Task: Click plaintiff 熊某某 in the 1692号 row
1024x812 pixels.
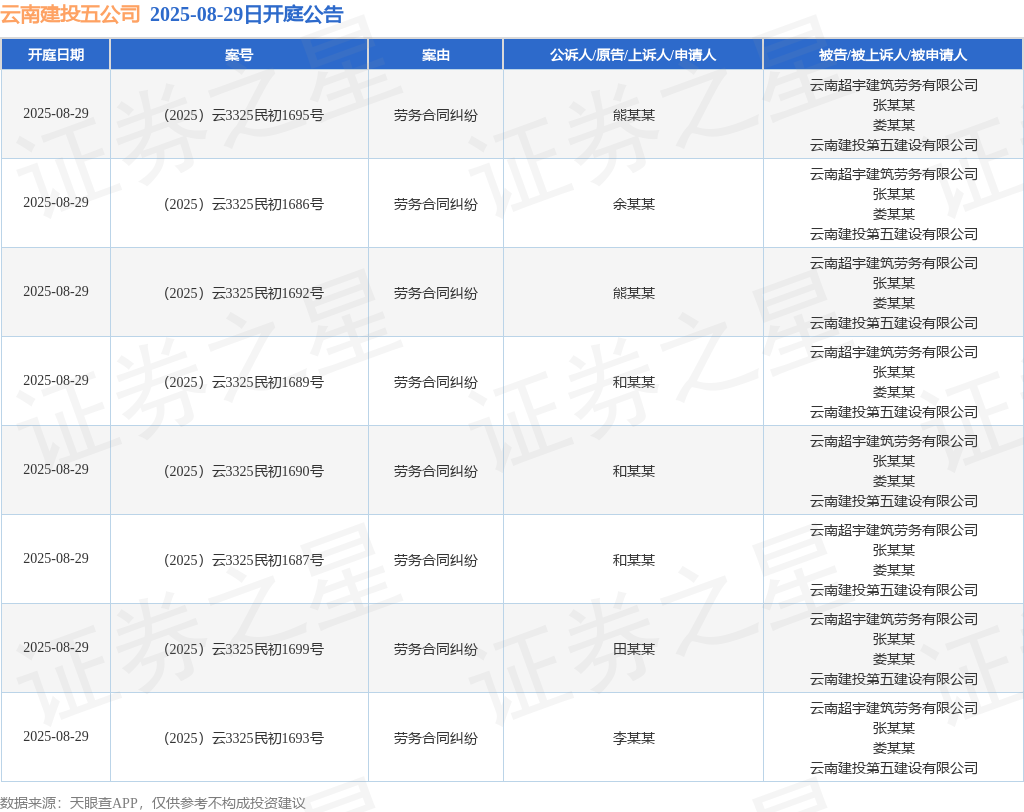Action: [x=633, y=293]
